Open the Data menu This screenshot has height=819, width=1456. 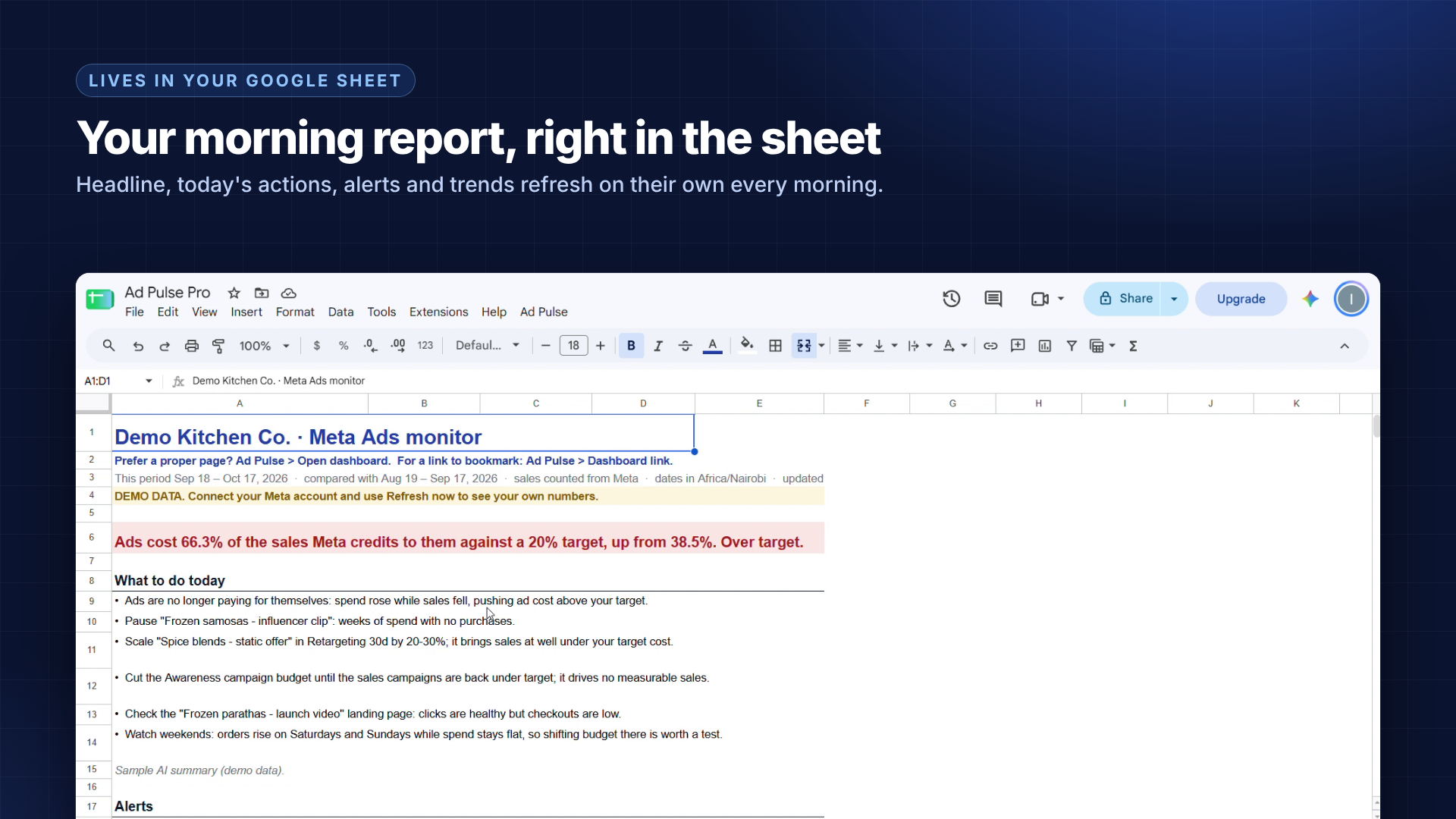coord(340,312)
